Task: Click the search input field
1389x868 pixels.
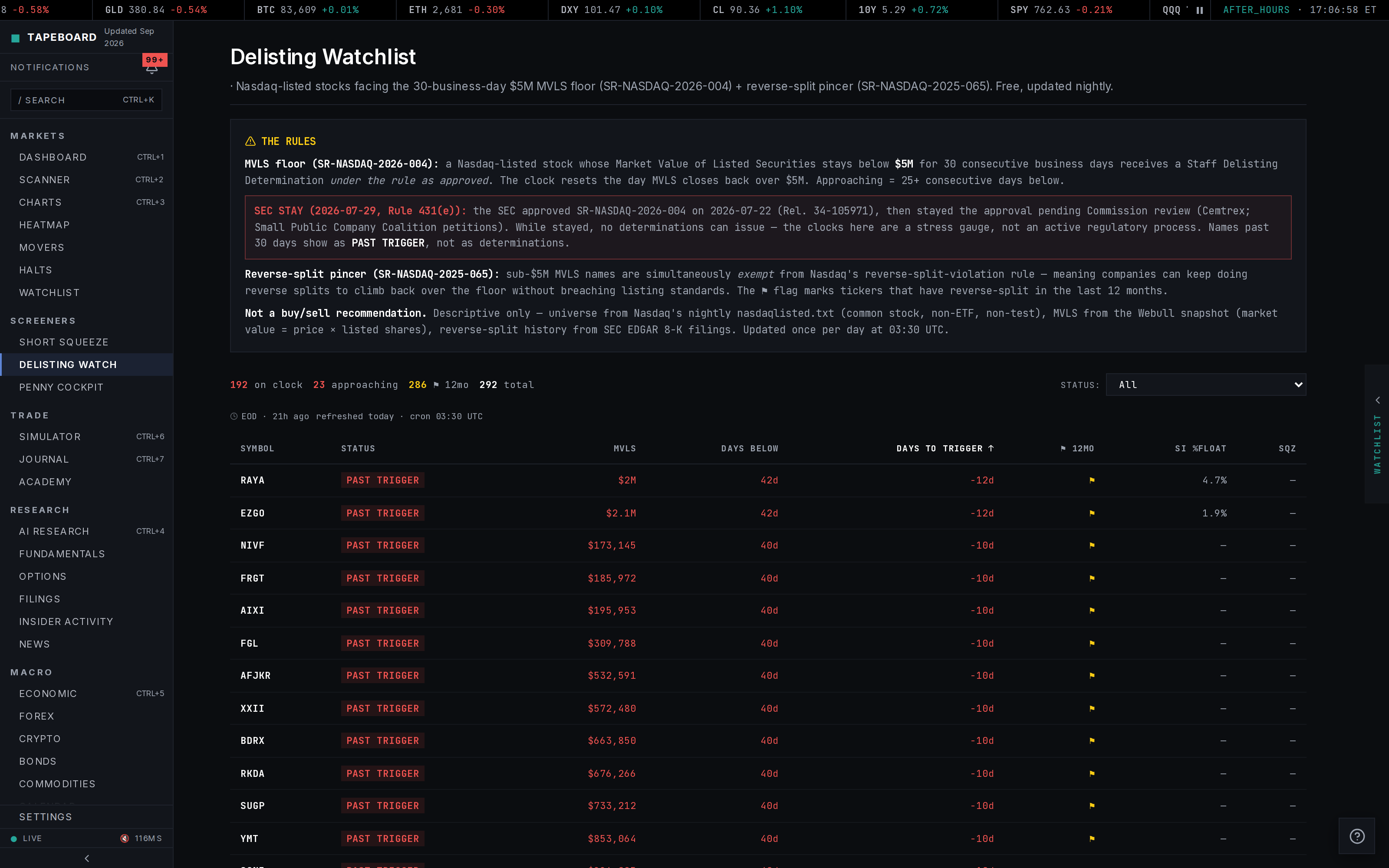Action: (86, 100)
